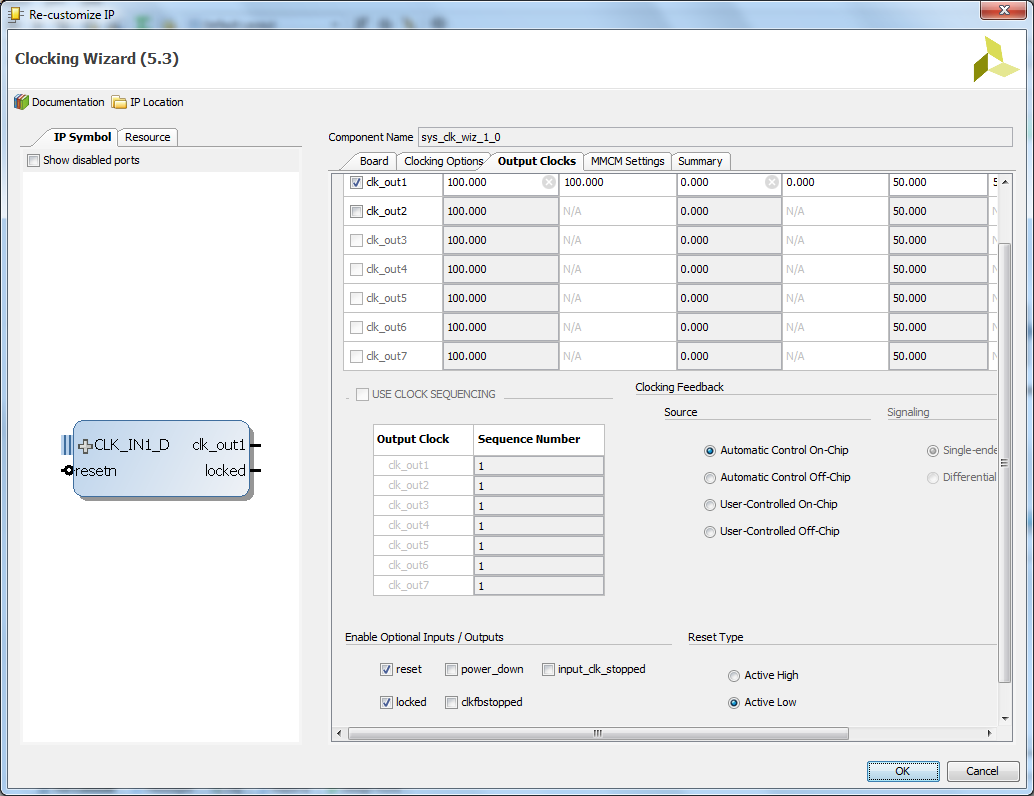Click the Re-customize IP title bar icon

[x=15, y=14]
